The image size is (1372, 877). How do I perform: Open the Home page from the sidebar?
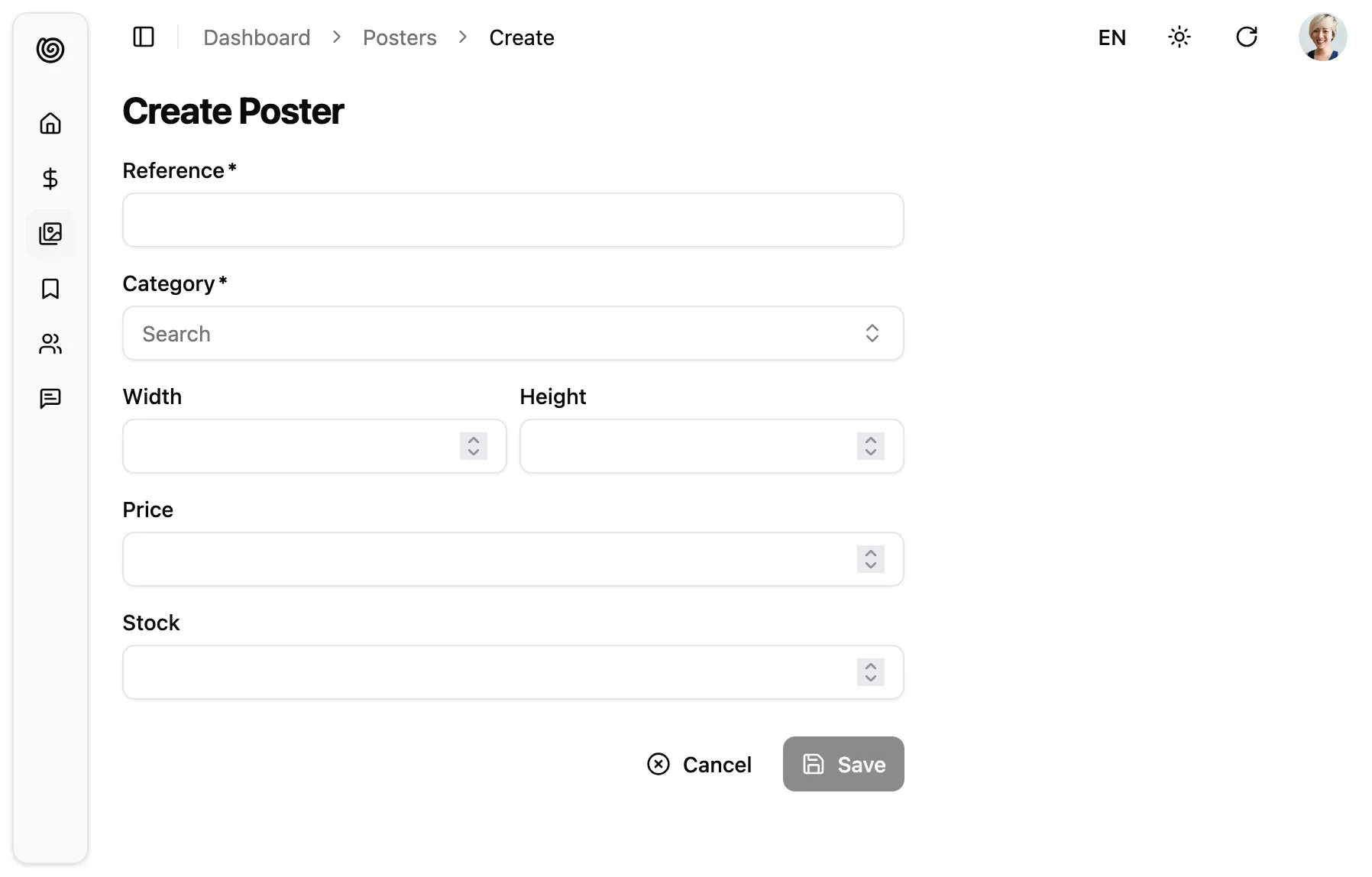click(50, 123)
